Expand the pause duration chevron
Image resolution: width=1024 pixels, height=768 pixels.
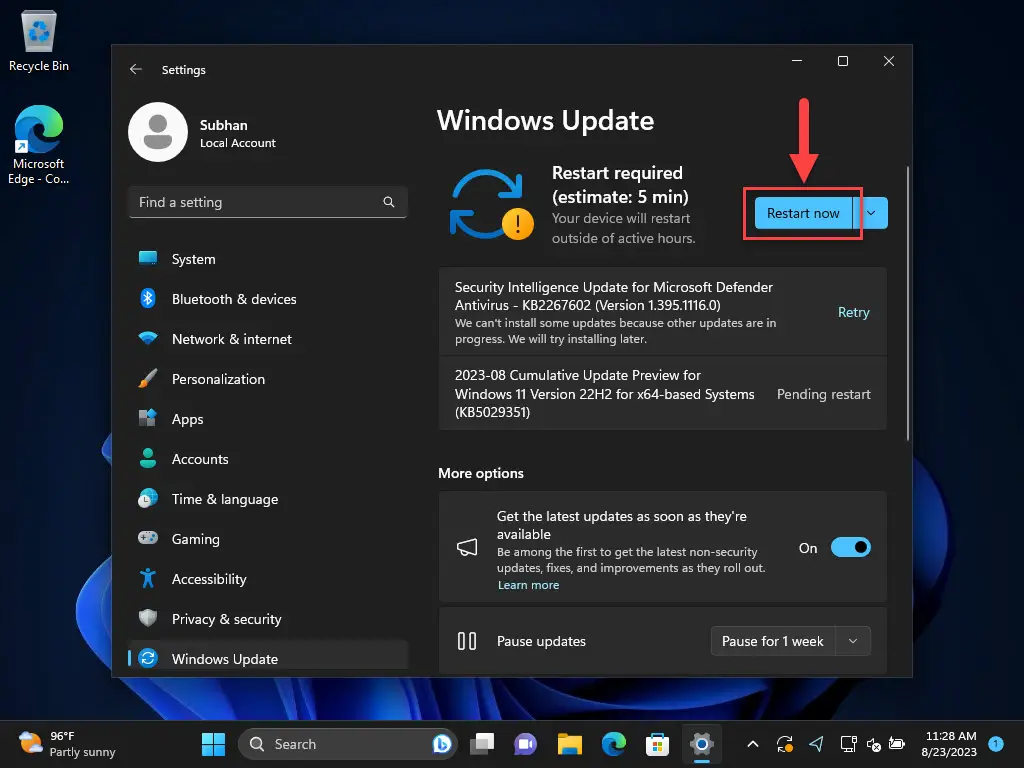[853, 641]
